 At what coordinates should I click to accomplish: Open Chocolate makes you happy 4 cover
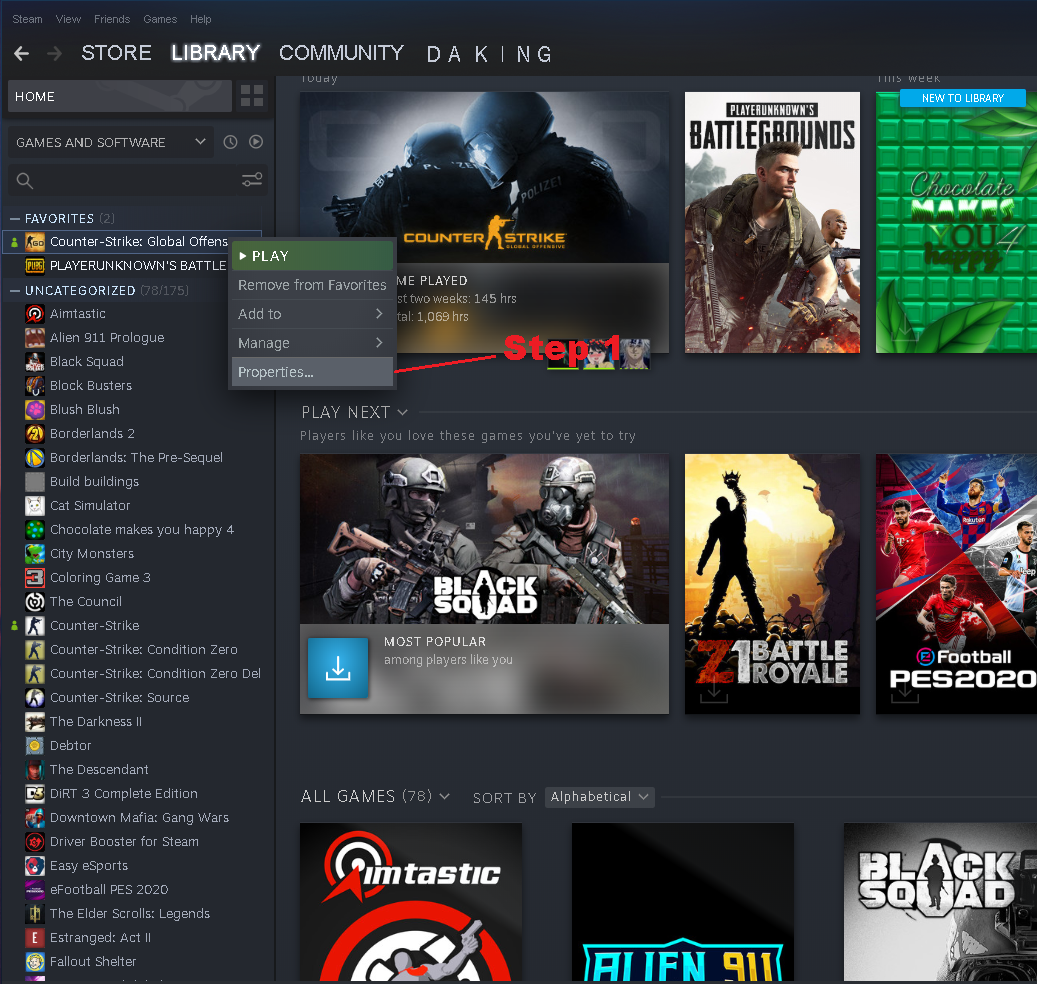pos(956,222)
